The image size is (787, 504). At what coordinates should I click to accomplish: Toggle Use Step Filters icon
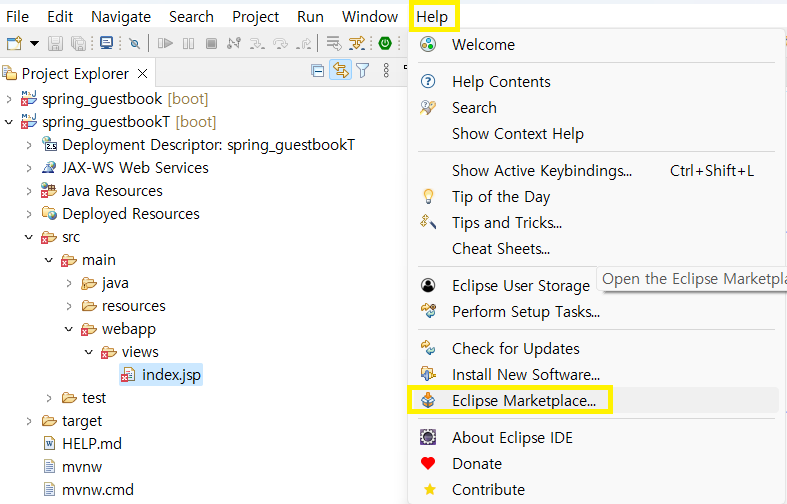tap(357, 43)
